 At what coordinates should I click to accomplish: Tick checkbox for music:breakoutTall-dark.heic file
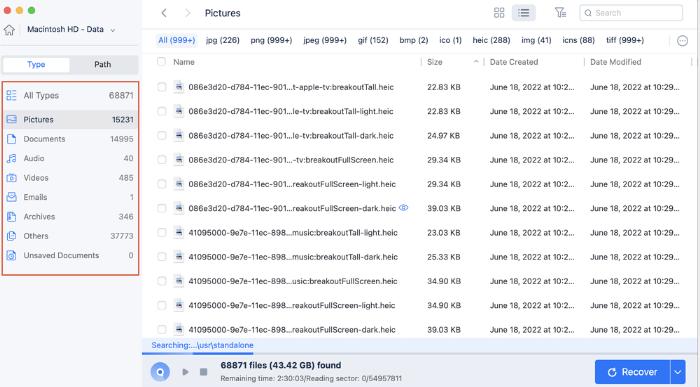[x=162, y=257]
